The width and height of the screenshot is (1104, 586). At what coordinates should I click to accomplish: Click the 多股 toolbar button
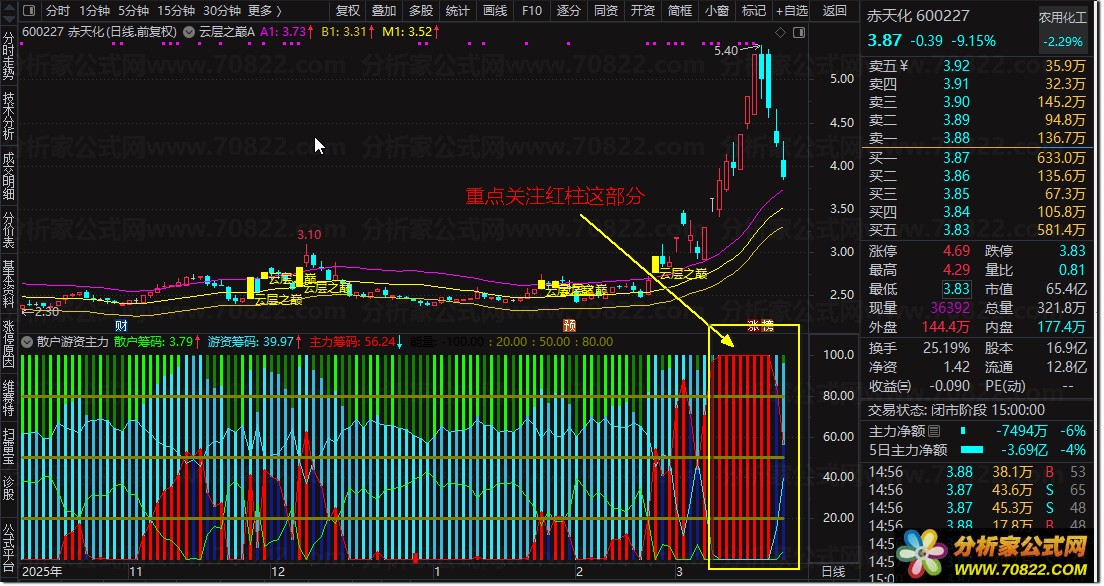pyautogui.click(x=421, y=11)
